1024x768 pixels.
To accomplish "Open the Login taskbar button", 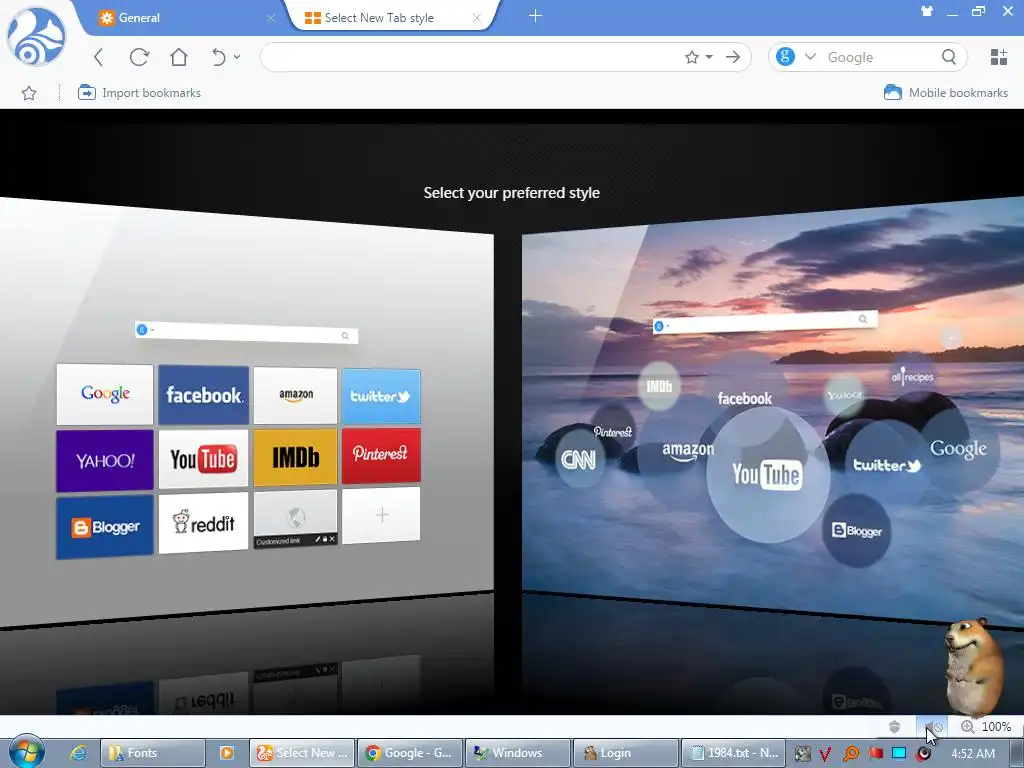I will [625, 753].
